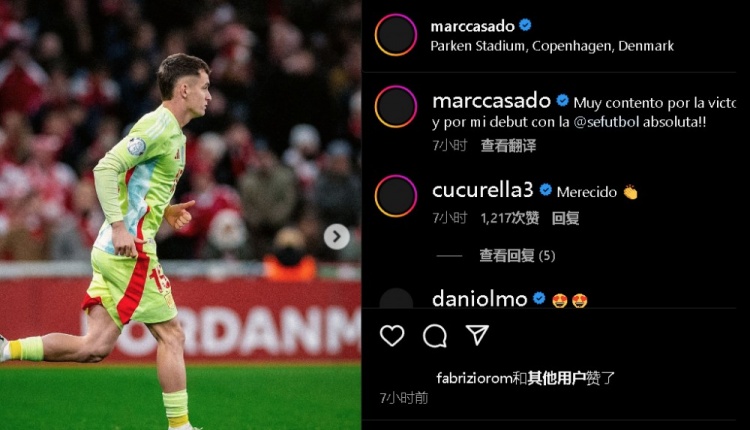
Task: Open fabriziorom profile from the likes line
Action: click(474, 378)
